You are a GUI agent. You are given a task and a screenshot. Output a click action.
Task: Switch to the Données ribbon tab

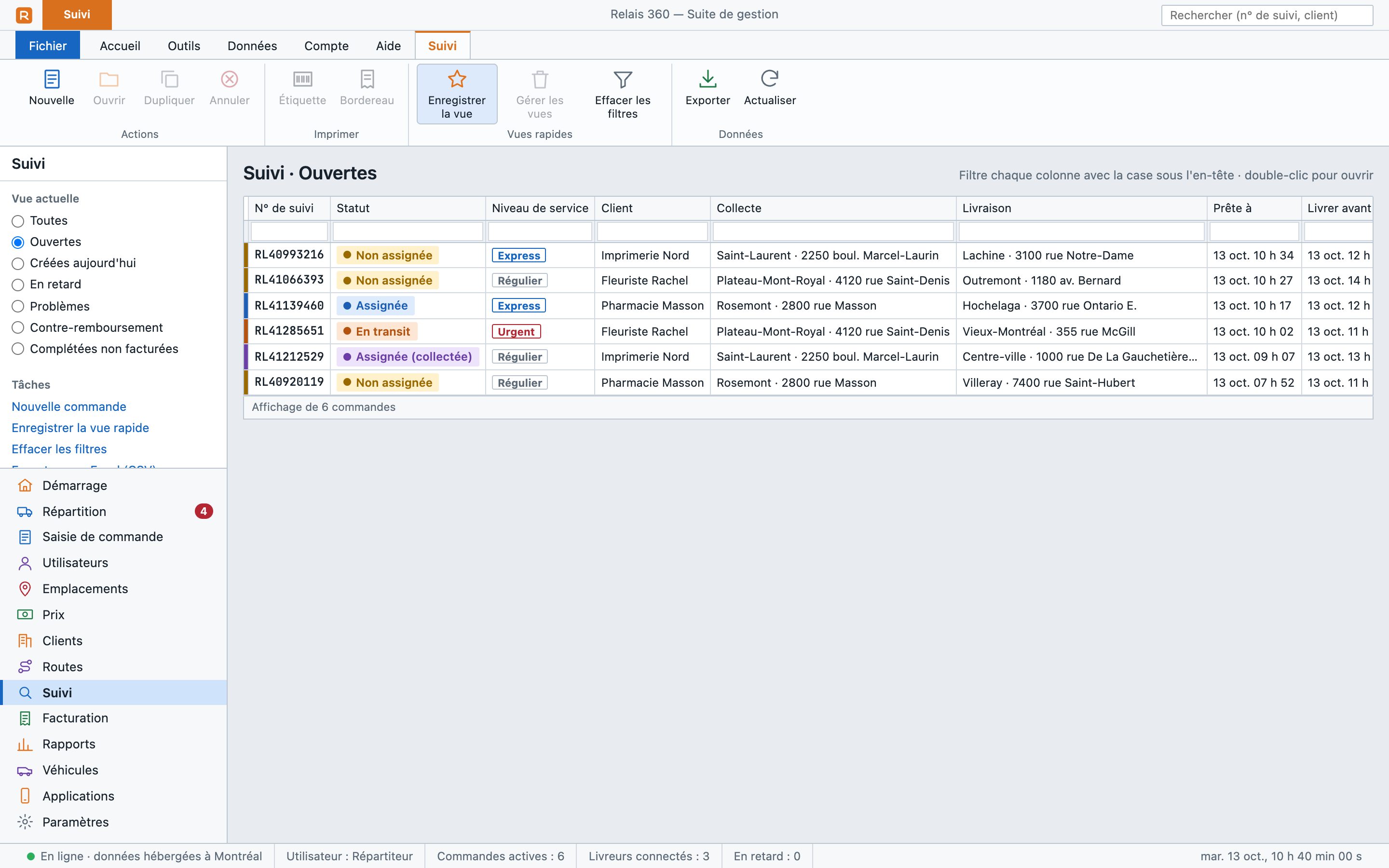pos(253,46)
